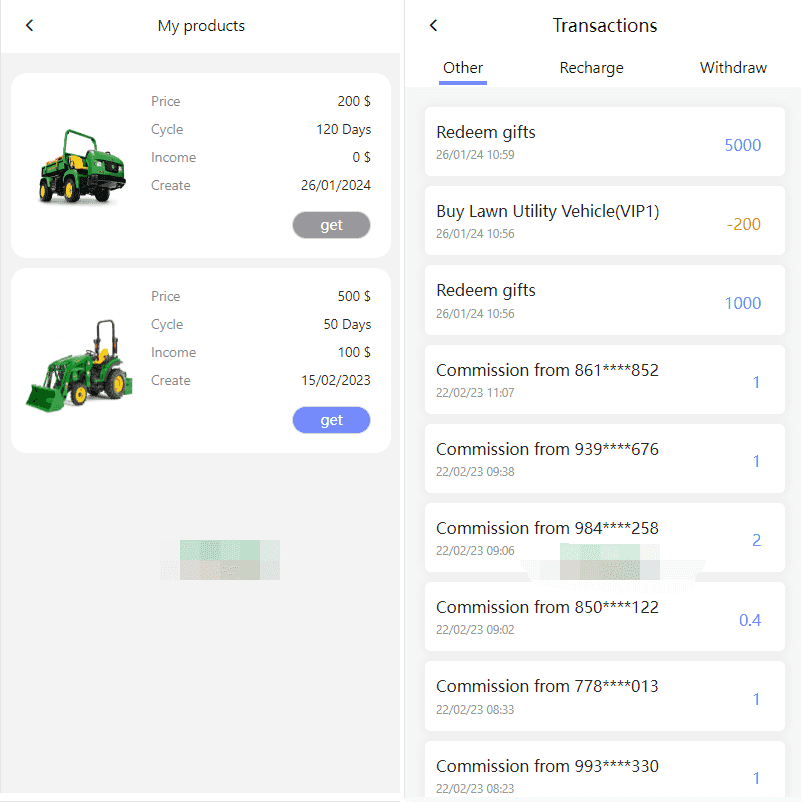The width and height of the screenshot is (810, 802).
Task: Click the 200 $ price value
Action: pyautogui.click(x=354, y=101)
